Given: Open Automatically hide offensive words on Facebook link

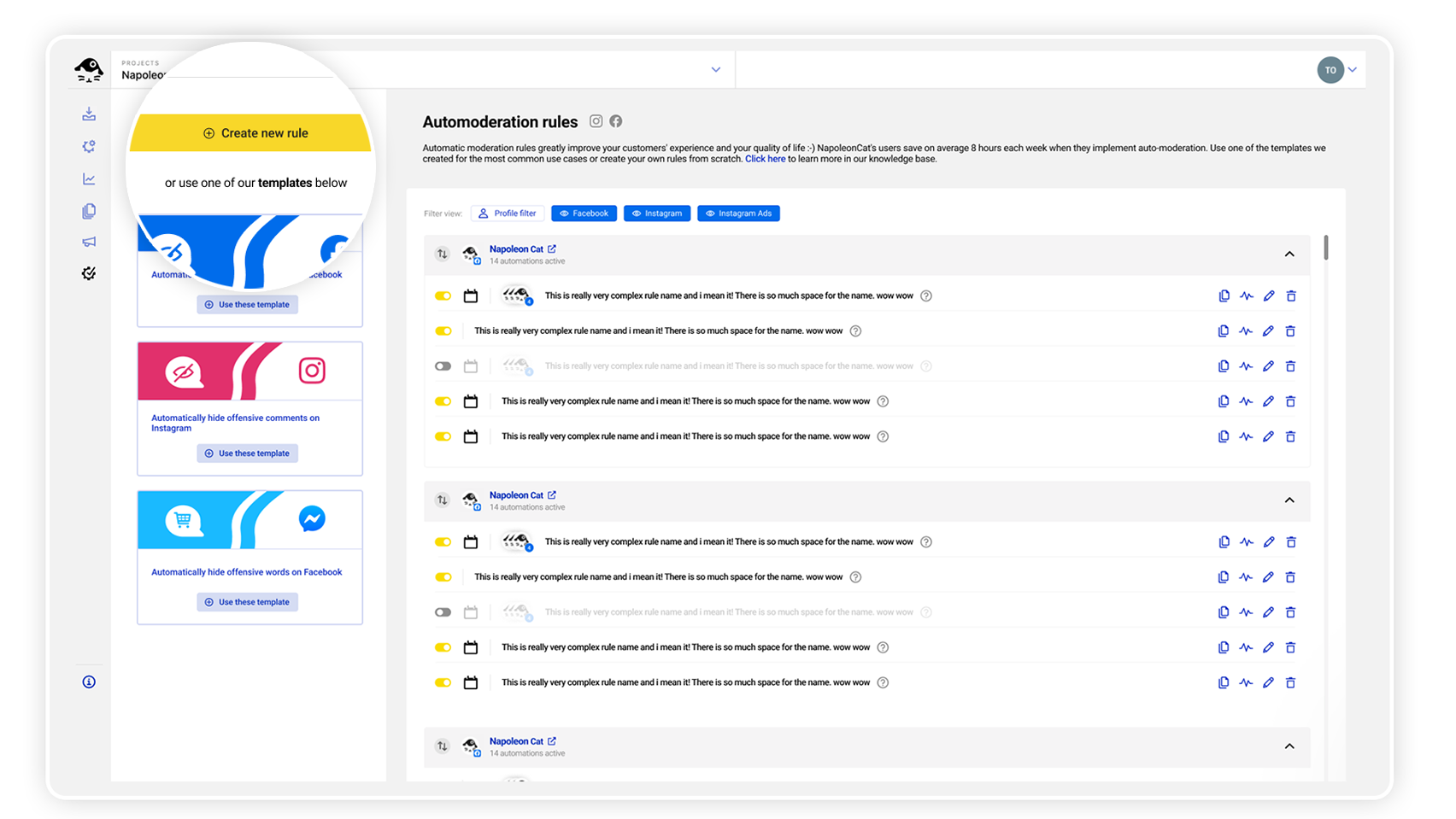Looking at the screenshot, I should (x=246, y=572).
